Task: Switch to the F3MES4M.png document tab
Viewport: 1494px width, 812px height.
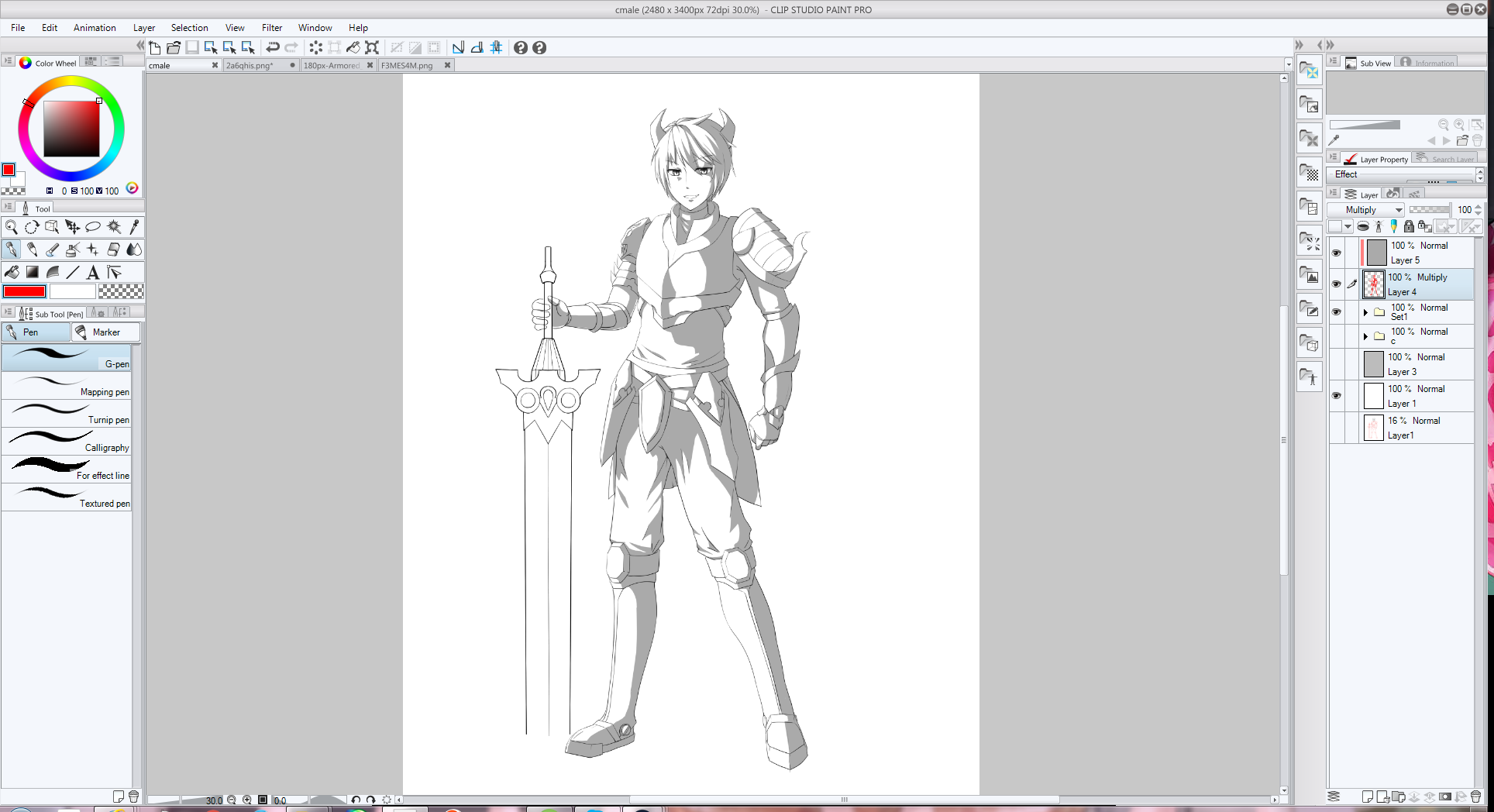Action: click(x=407, y=66)
